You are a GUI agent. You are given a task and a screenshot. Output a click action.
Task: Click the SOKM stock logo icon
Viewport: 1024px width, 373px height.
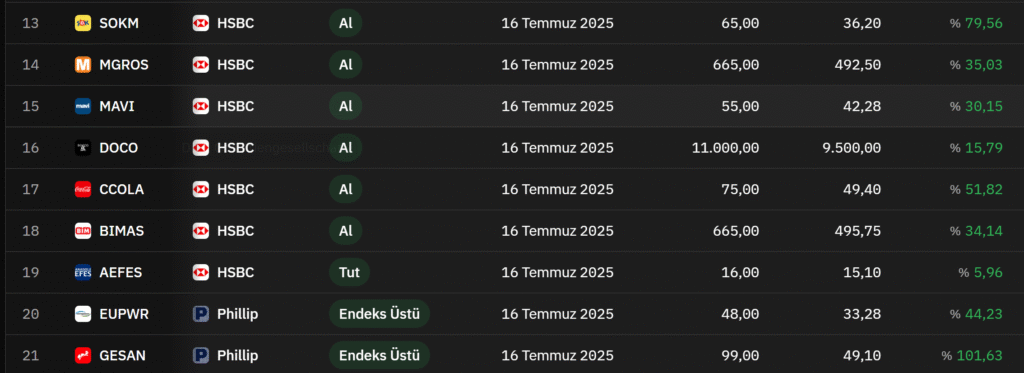coord(83,24)
